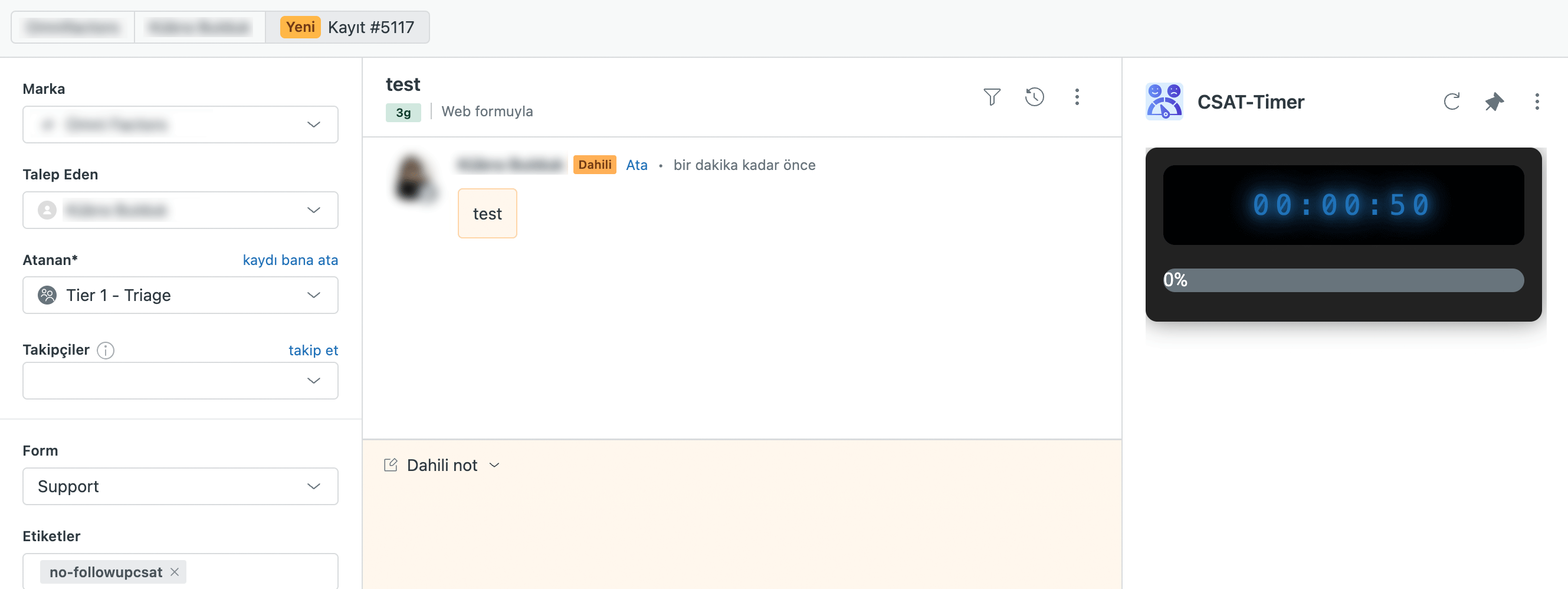Screen dimensions: 1568x589
Task: Switch to the Kayıt #5117 tab
Action: coord(350,27)
